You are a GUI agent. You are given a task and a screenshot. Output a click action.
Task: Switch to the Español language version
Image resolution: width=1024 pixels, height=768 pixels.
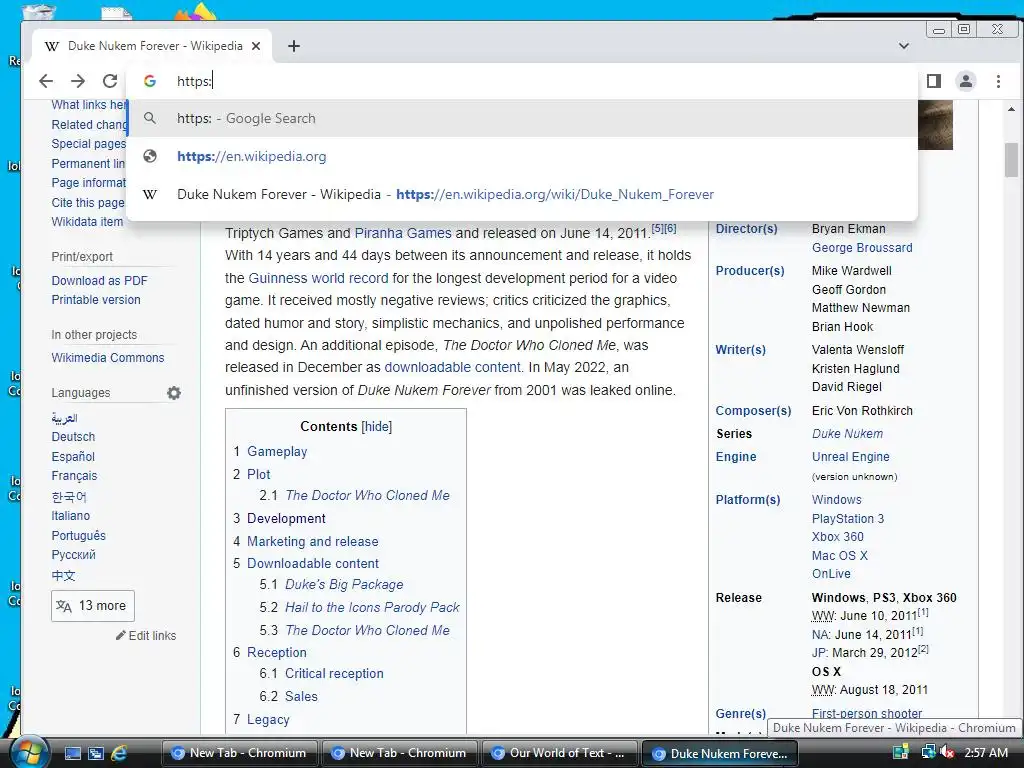pyautogui.click(x=73, y=456)
